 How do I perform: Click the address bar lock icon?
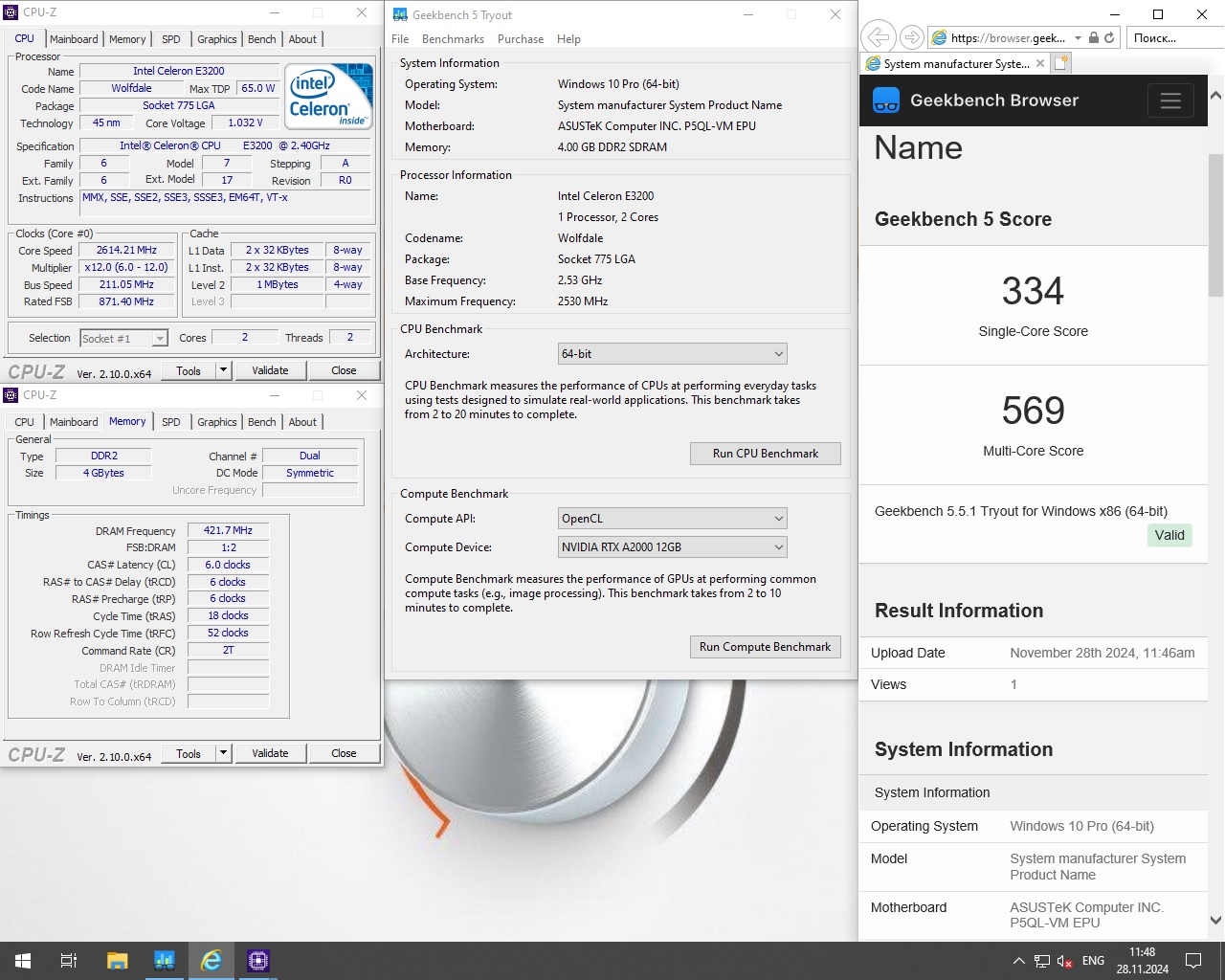[1094, 37]
